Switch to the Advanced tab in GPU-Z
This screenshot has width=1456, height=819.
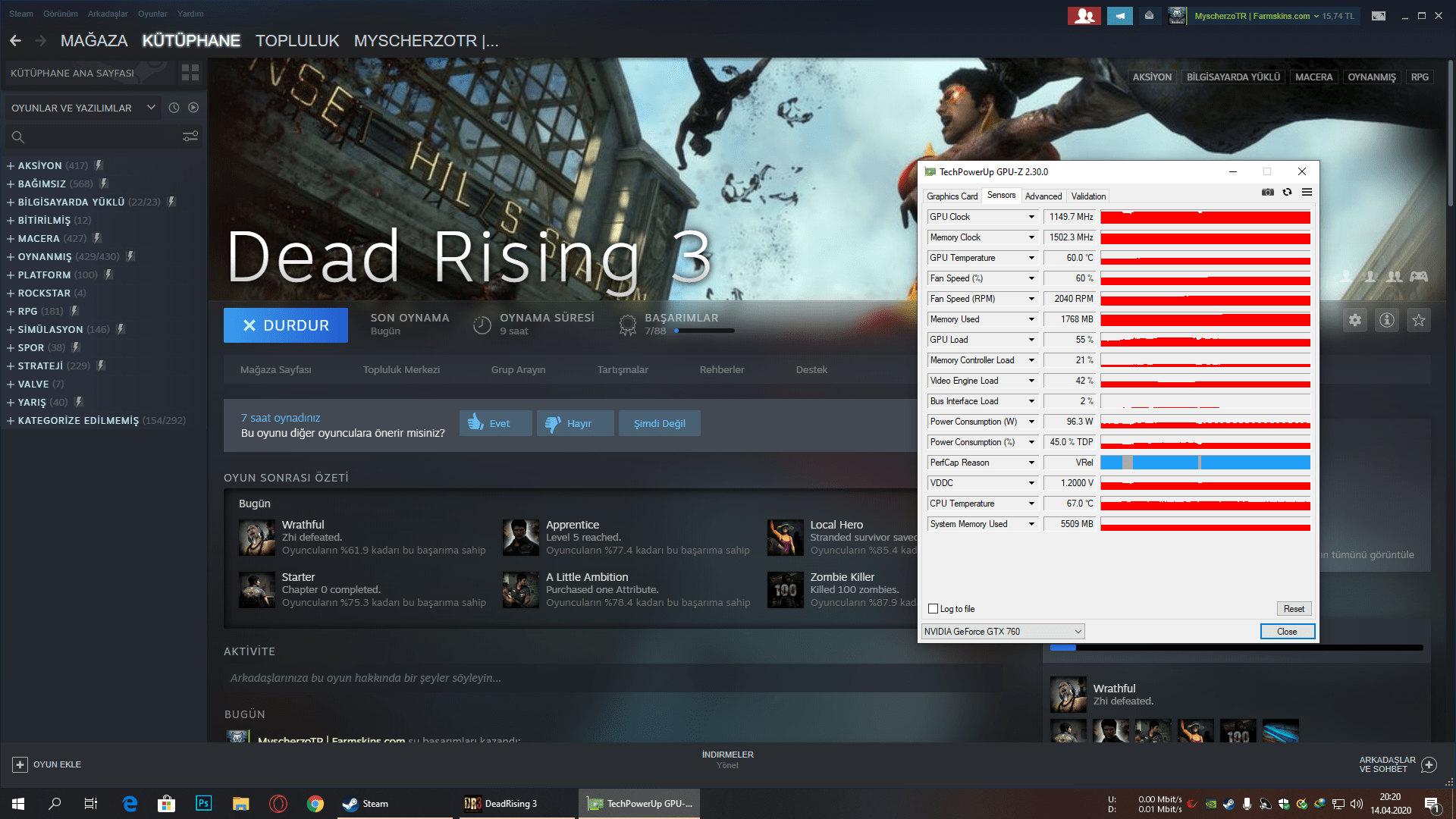click(x=1043, y=196)
